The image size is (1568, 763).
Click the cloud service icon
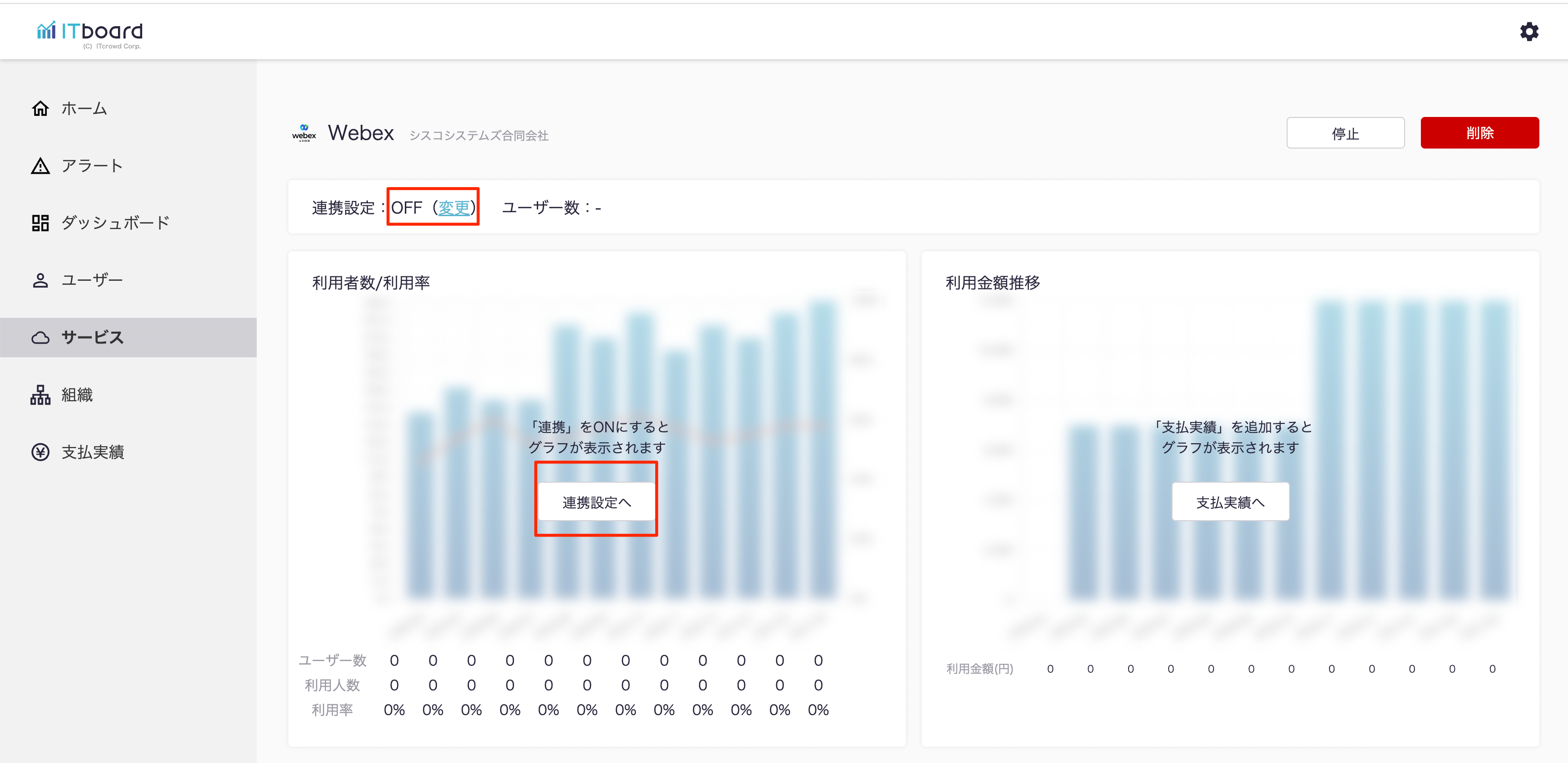pyautogui.click(x=40, y=338)
